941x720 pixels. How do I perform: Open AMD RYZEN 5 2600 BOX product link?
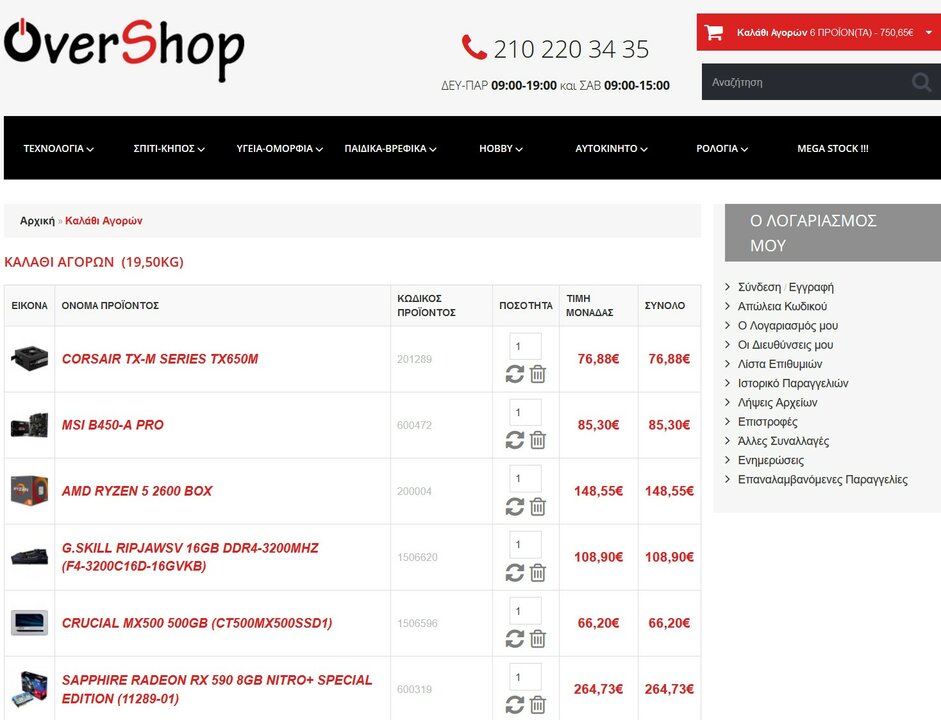click(137, 491)
